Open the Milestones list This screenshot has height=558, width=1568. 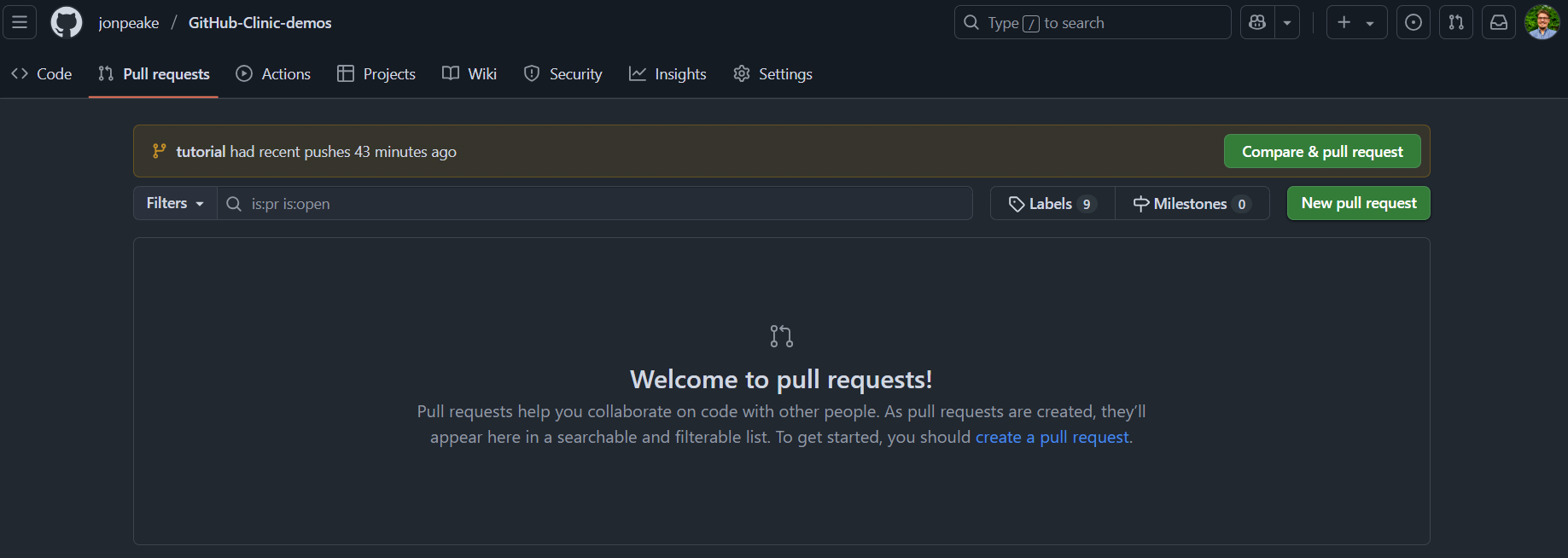[x=1192, y=203]
